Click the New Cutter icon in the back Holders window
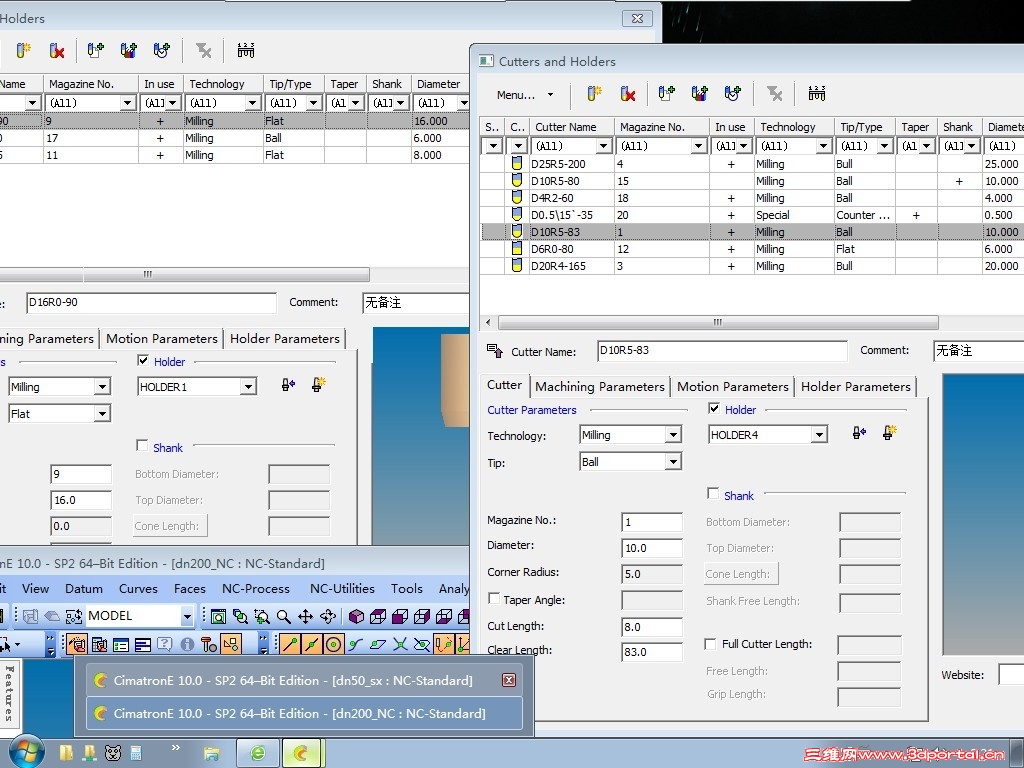 [24, 51]
